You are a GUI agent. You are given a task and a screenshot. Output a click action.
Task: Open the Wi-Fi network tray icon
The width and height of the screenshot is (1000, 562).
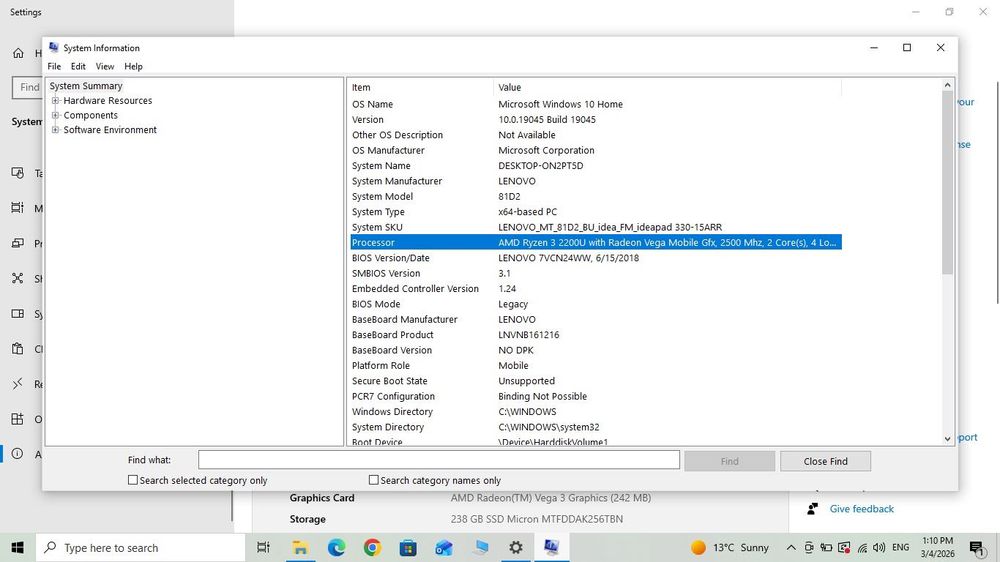pyautogui.click(x=862, y=547)
